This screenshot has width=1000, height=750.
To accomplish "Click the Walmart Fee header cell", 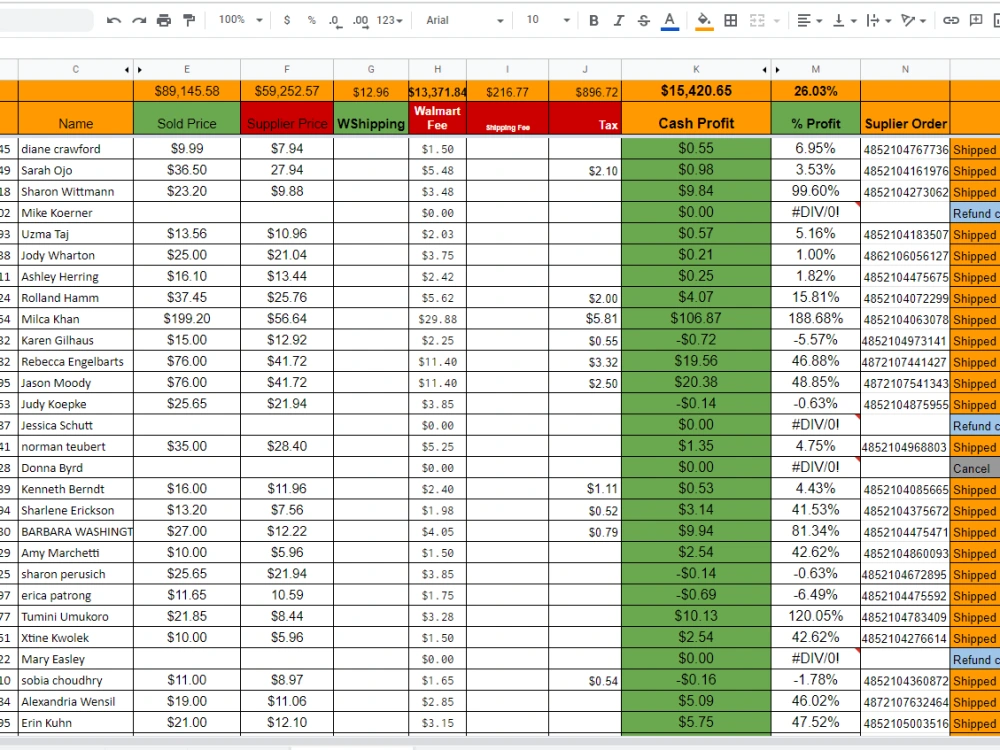I will pyautogui.click(x=438, y=119).
